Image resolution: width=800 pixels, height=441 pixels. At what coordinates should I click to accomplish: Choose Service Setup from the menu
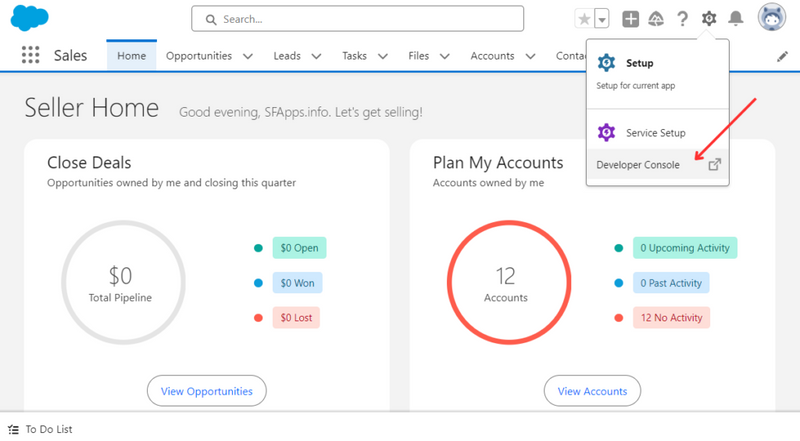(658, 133)
